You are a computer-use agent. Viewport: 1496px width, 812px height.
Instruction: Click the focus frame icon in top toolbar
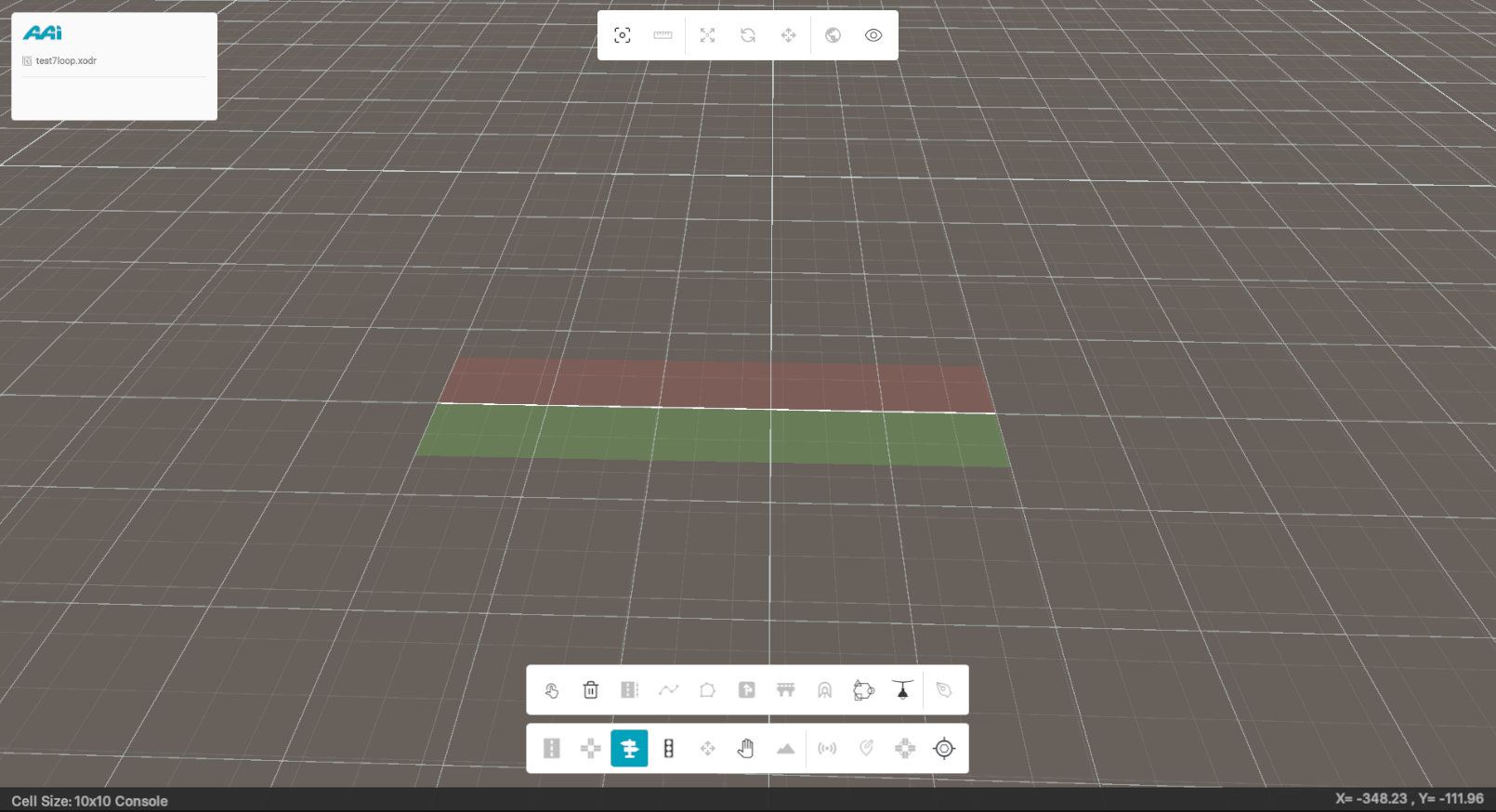(x=623, y=35)
